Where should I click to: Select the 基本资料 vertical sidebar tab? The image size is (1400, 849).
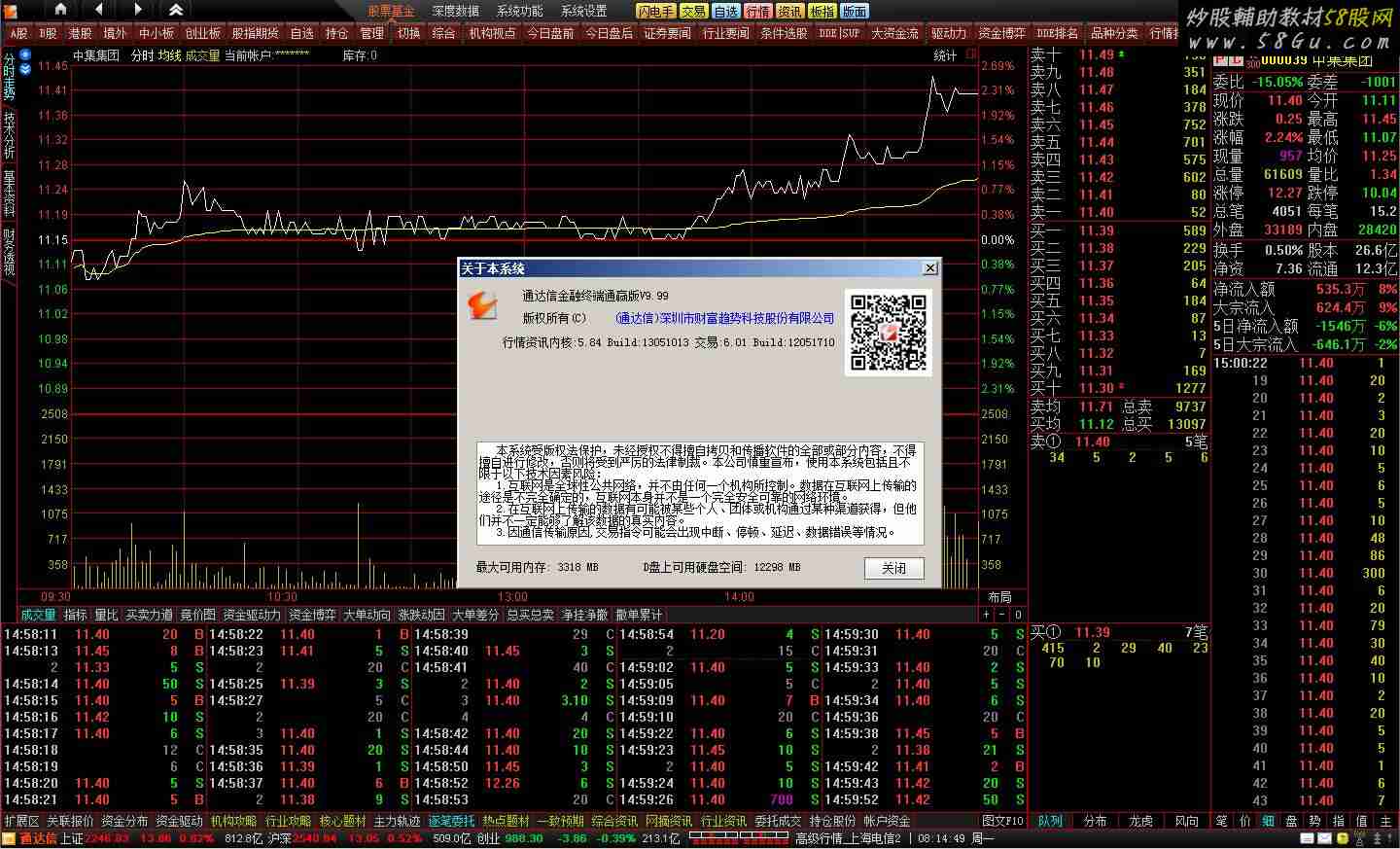pyautogui.click(x=9, y=194)
